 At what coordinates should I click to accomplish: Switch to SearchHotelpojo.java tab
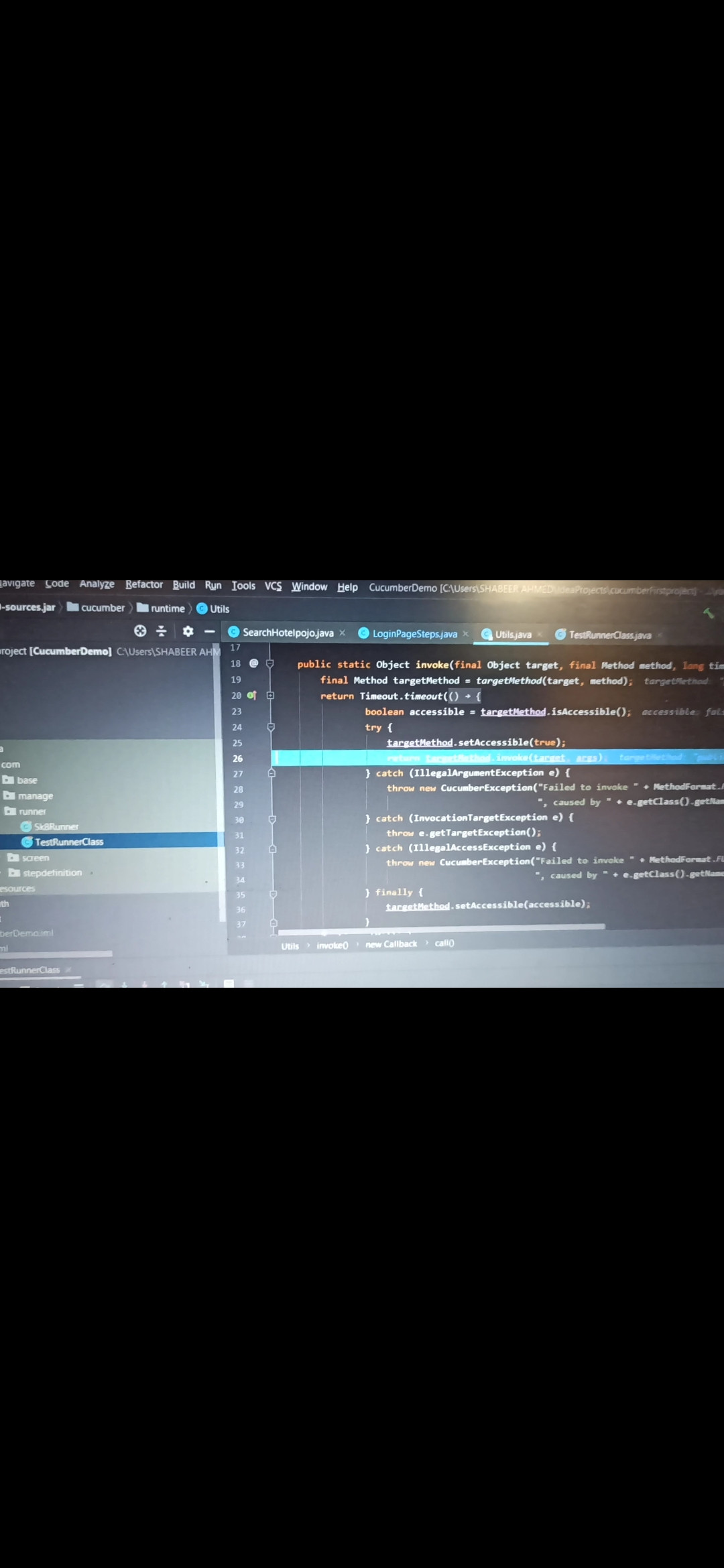coord(288,633)
